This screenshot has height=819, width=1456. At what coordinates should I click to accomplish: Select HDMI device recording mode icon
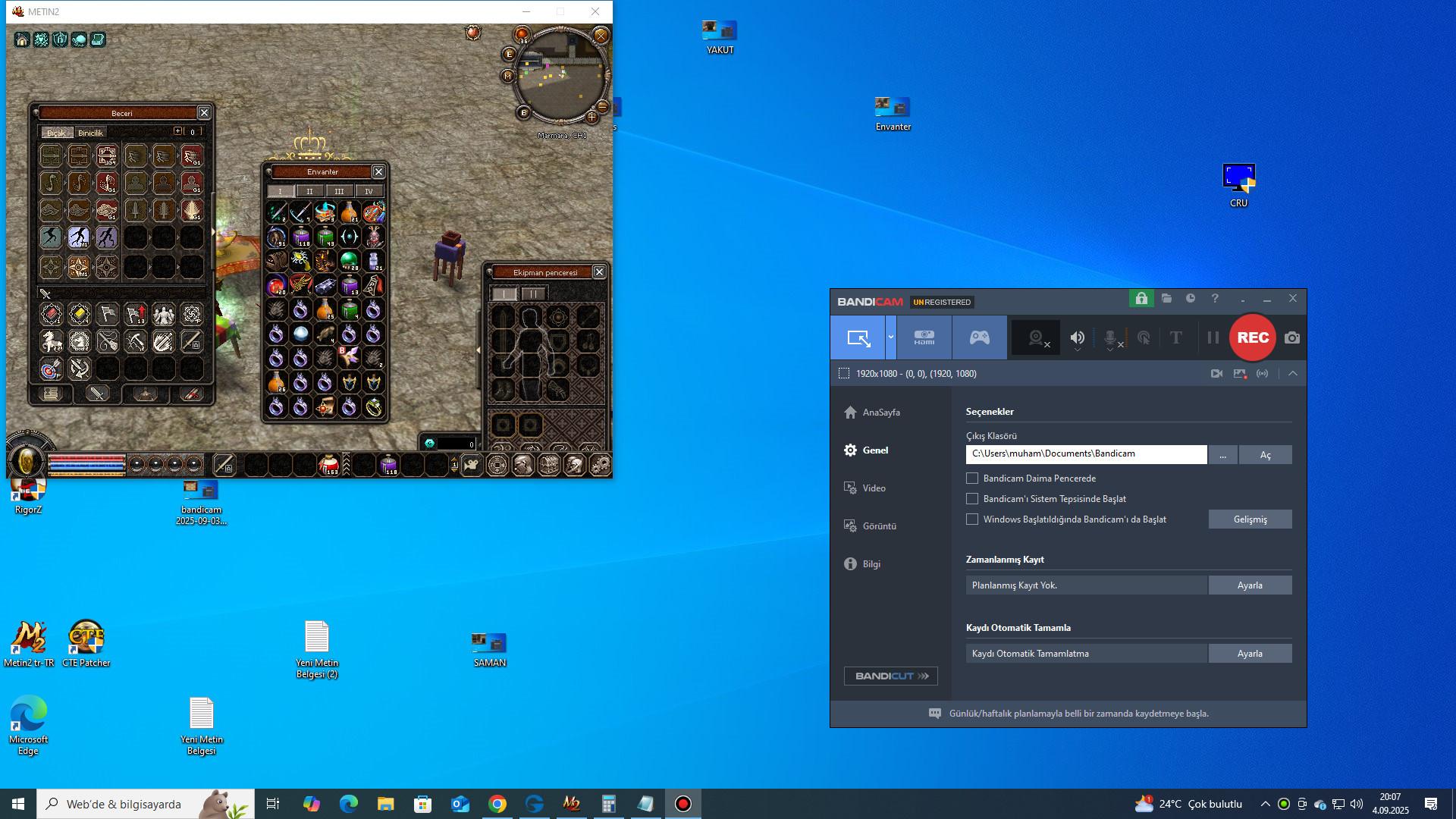[x=924, y=337]
